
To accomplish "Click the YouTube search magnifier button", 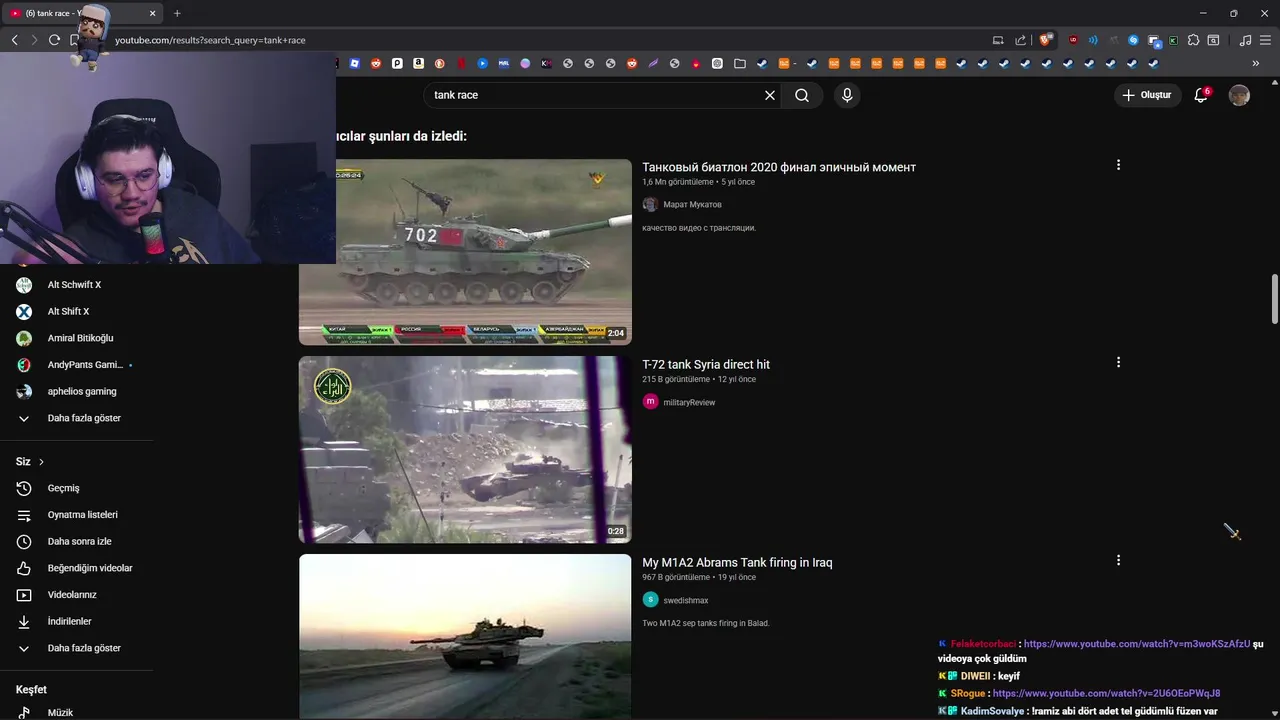I will pyautogui.click(x=802, y=95).
